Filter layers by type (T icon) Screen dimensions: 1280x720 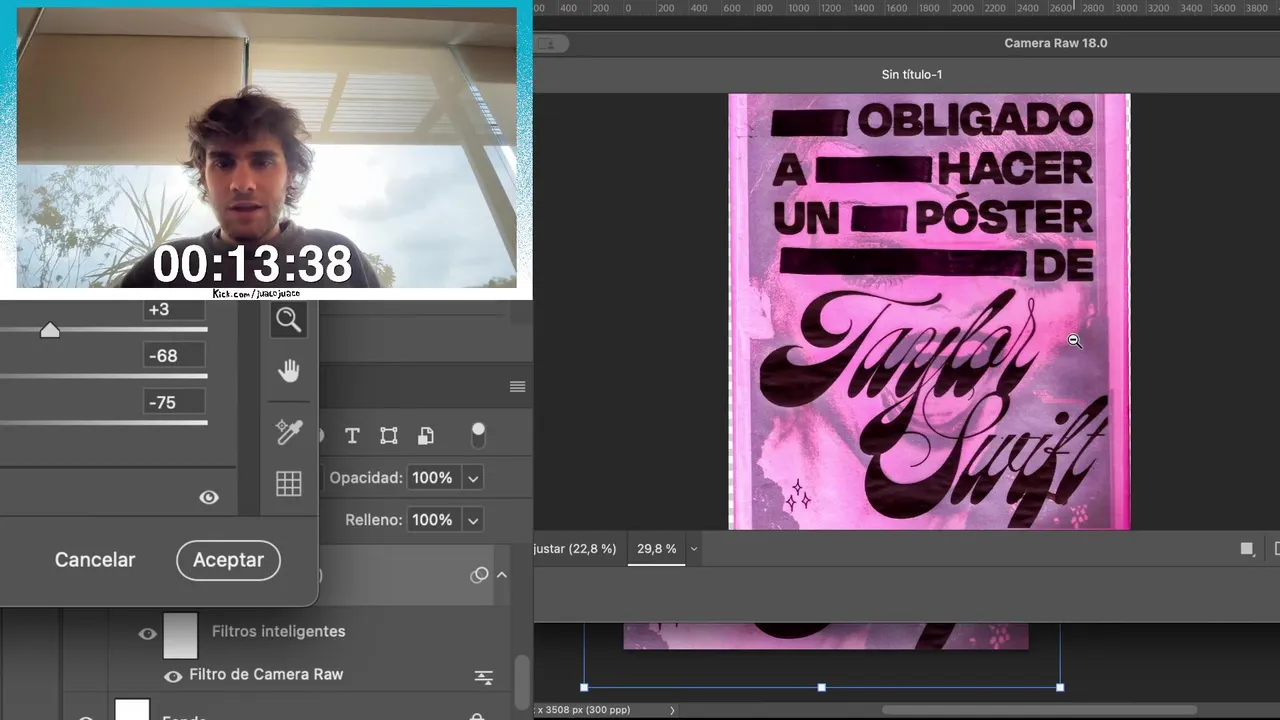352,436
